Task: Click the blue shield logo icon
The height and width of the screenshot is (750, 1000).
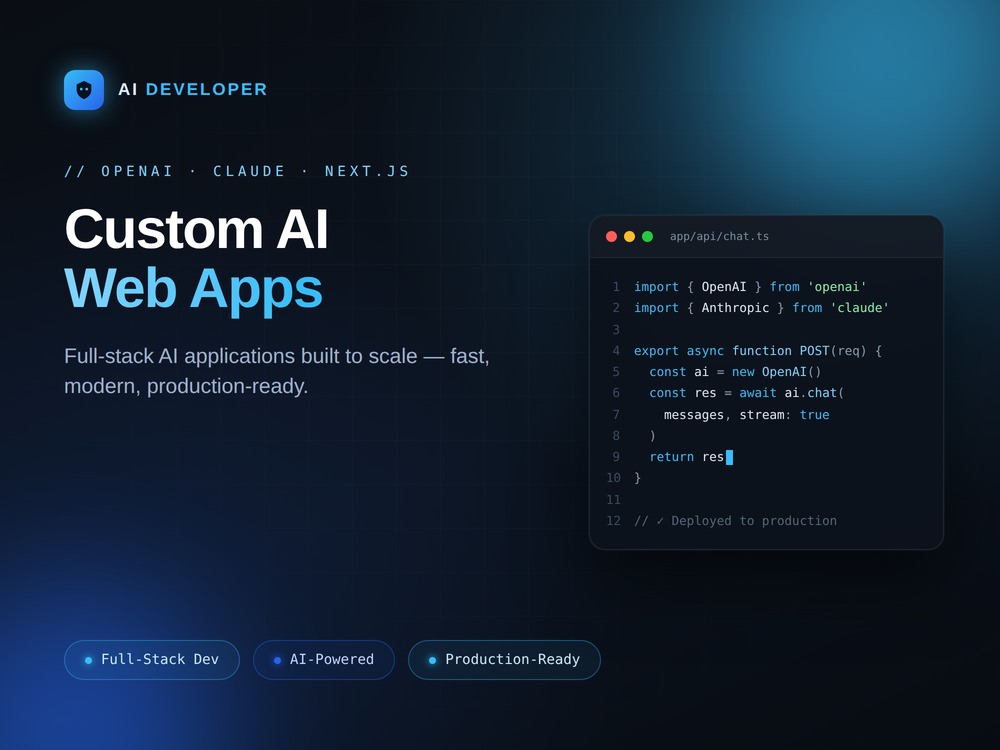Action: [84, 90]
